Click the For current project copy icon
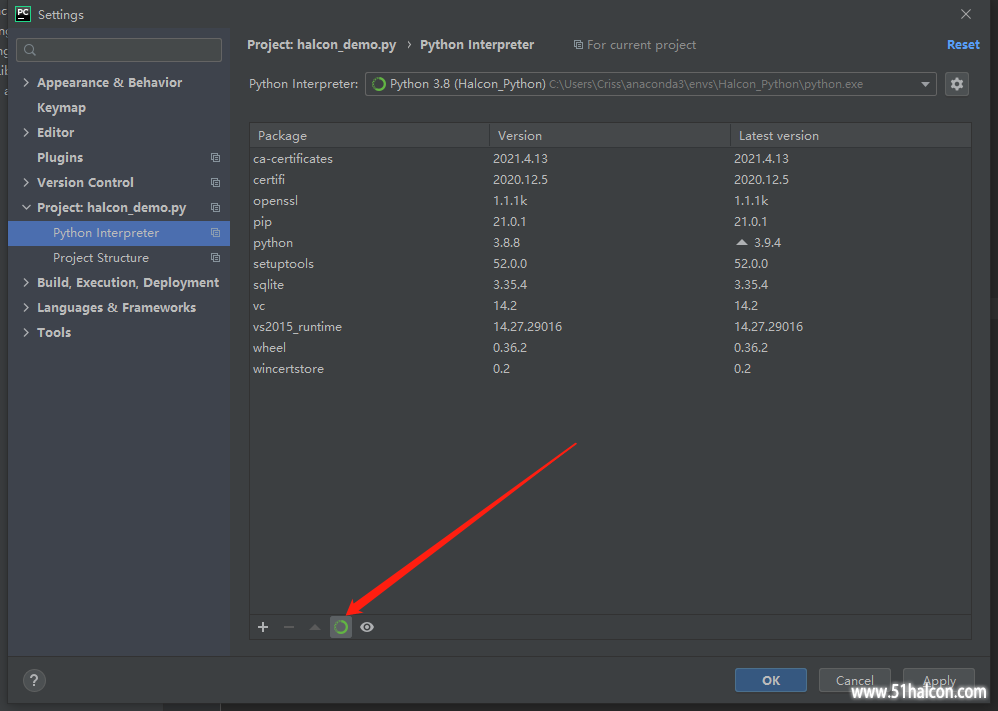The width and height of the screenshot is (998, 711). [578, 45]
